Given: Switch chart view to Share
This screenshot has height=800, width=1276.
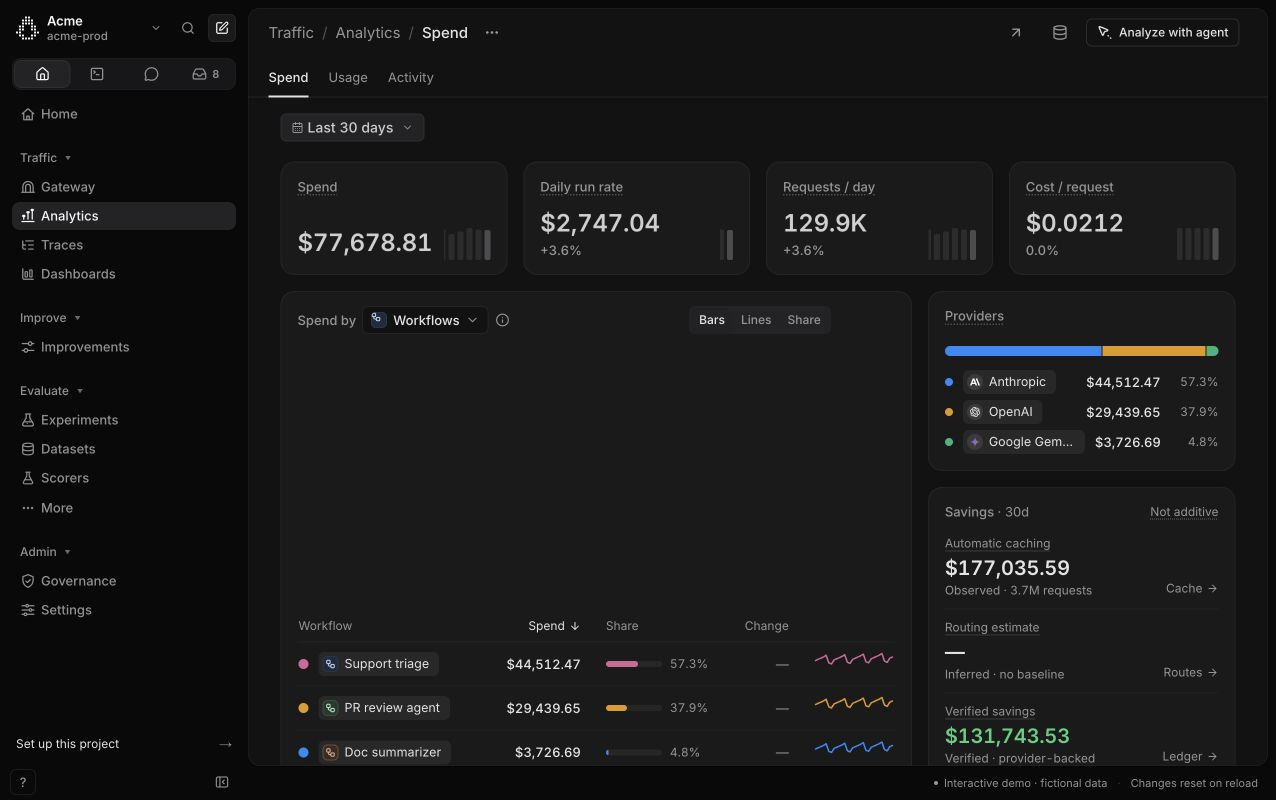Looking at the screenshot, I should click(x=804, y=320).
